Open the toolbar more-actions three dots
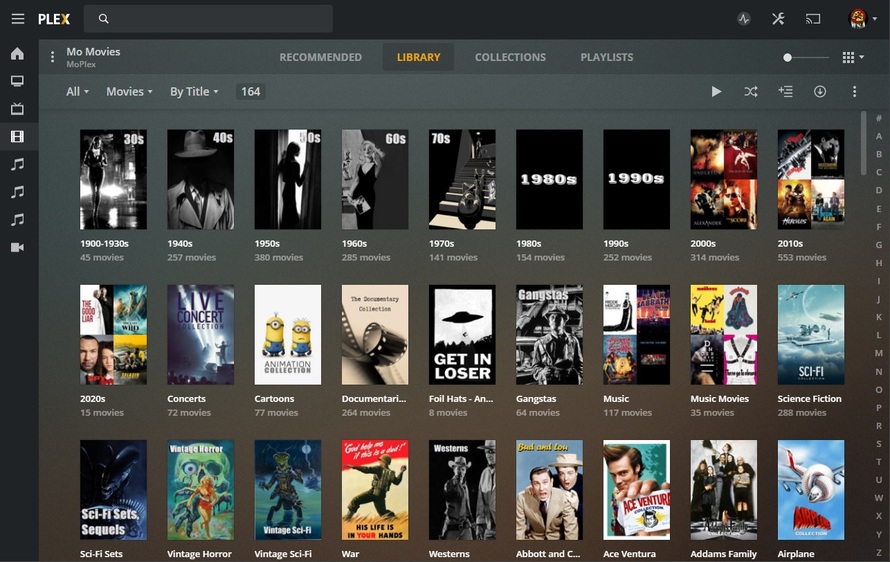 point(854,91)
